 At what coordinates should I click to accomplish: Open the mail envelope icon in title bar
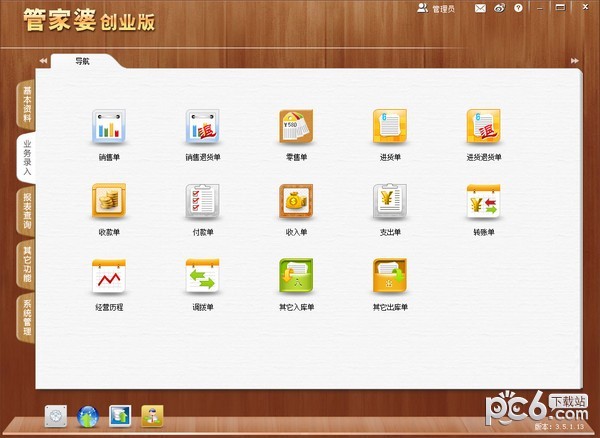click(480, 8)
